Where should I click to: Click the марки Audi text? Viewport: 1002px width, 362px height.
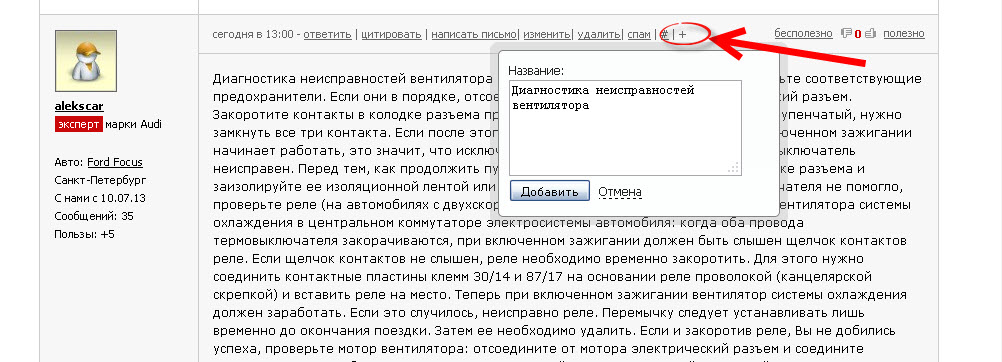click(134, 124)
